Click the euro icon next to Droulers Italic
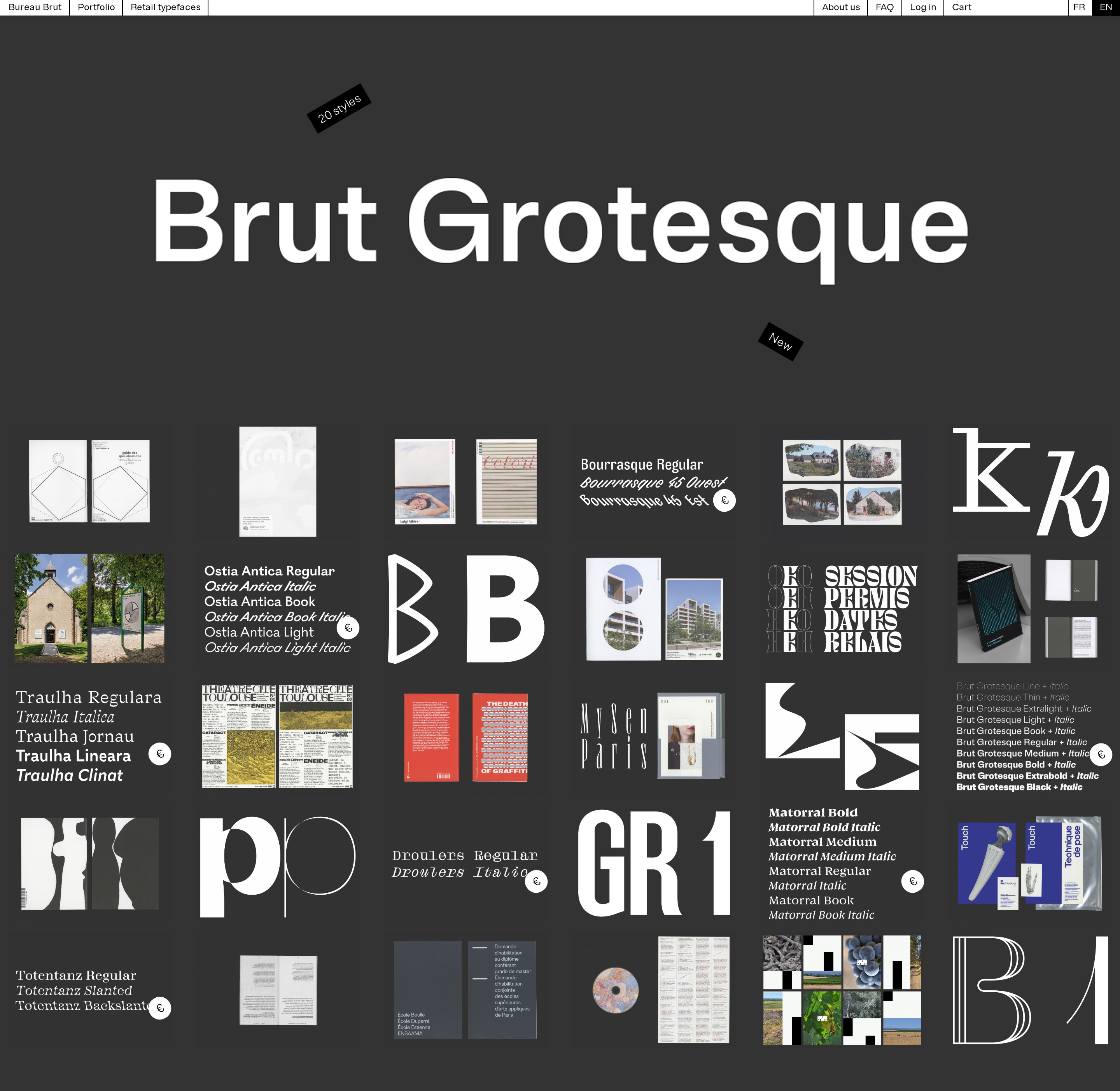 (537, 881)
